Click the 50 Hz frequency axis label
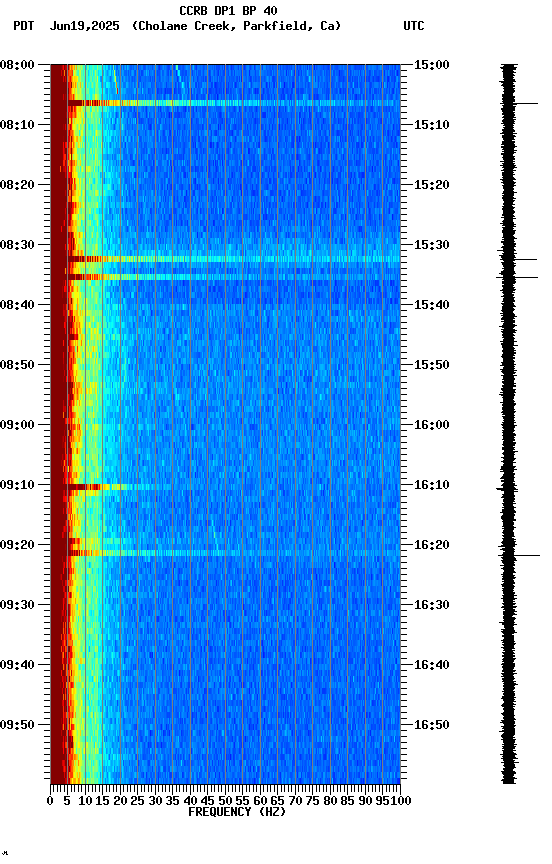 225,801
